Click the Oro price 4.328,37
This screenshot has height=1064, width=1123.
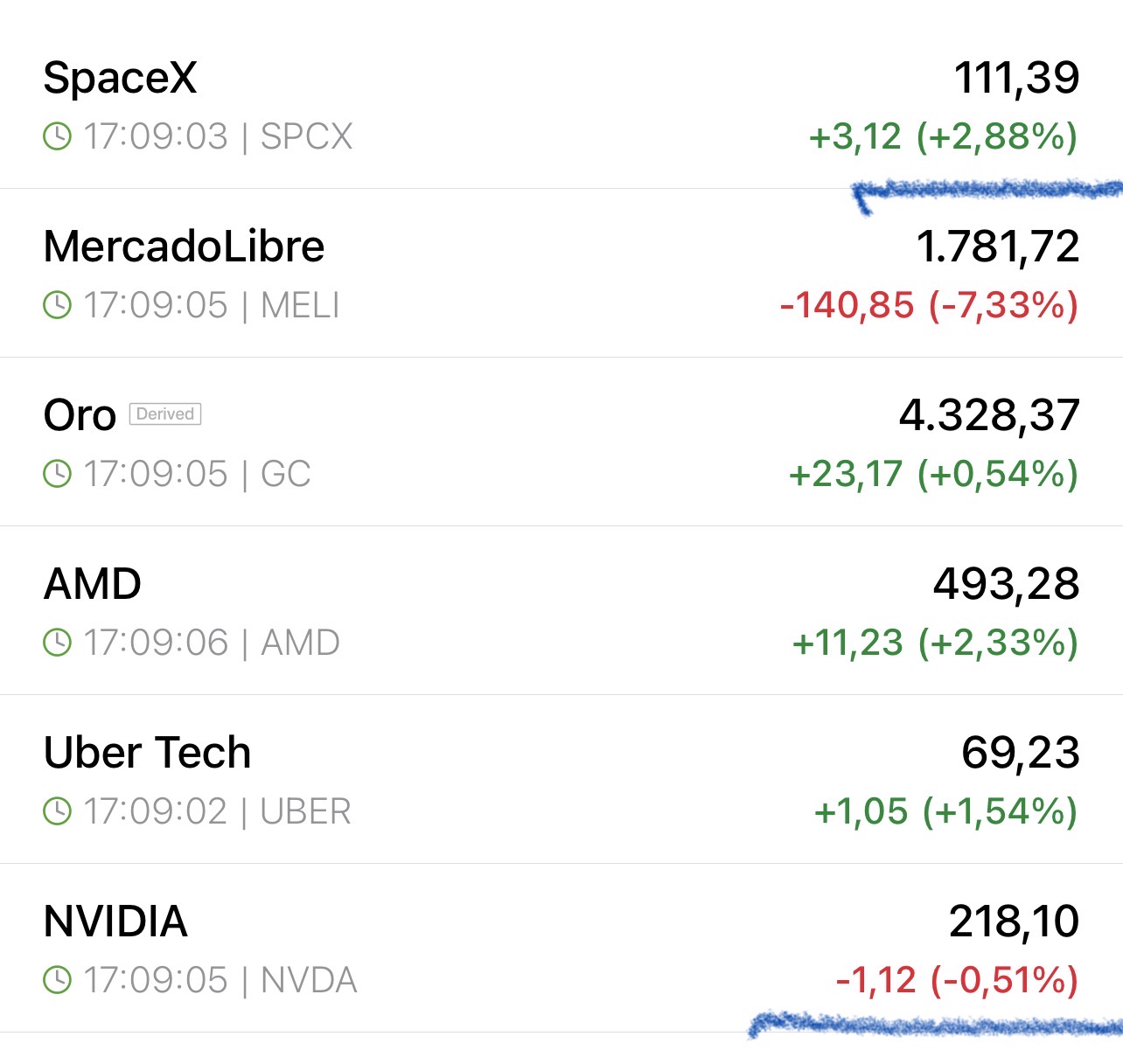pos(989,414)
